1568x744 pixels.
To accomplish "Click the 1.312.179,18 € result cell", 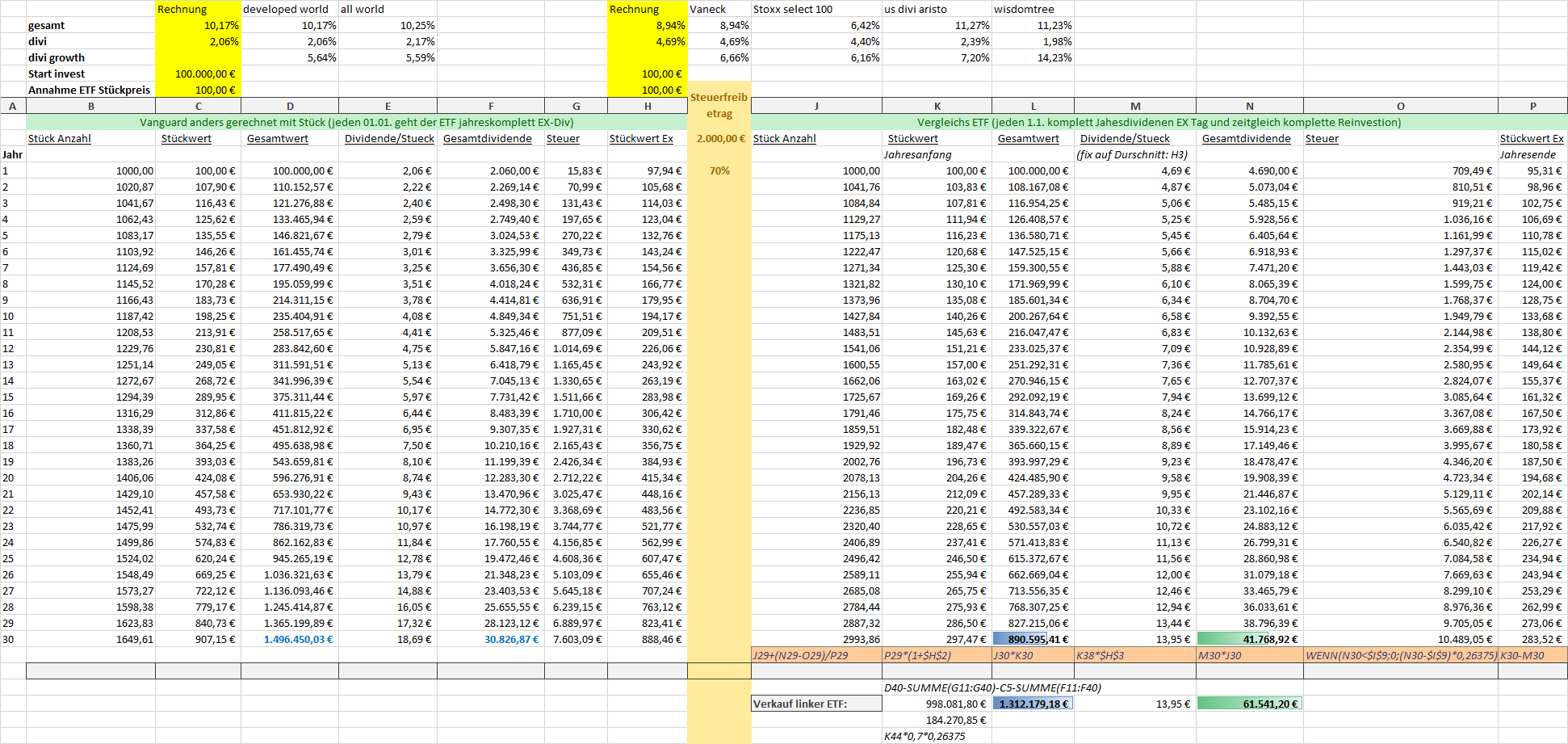I will coord(1033,704).
